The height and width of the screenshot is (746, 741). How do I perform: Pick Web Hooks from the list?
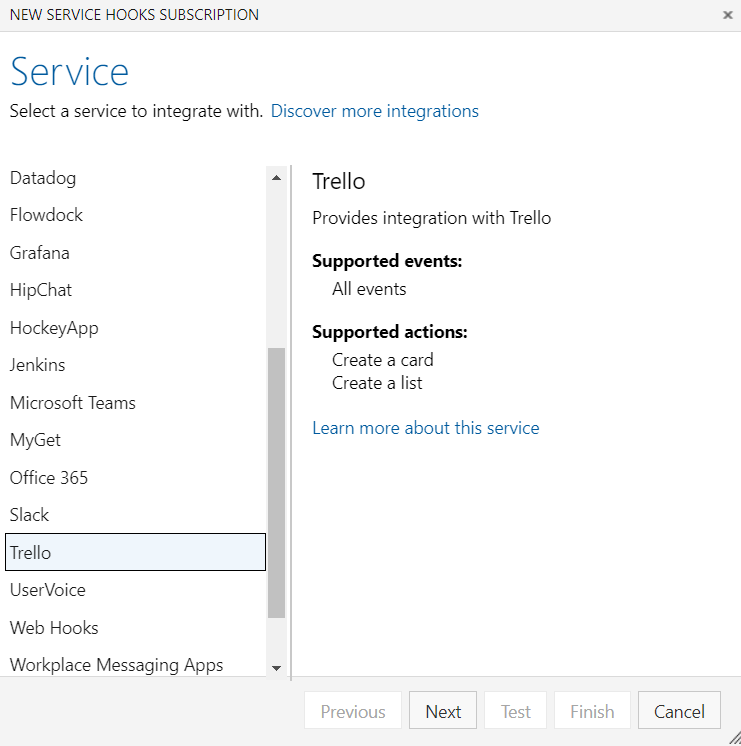(x=54, y=628)
